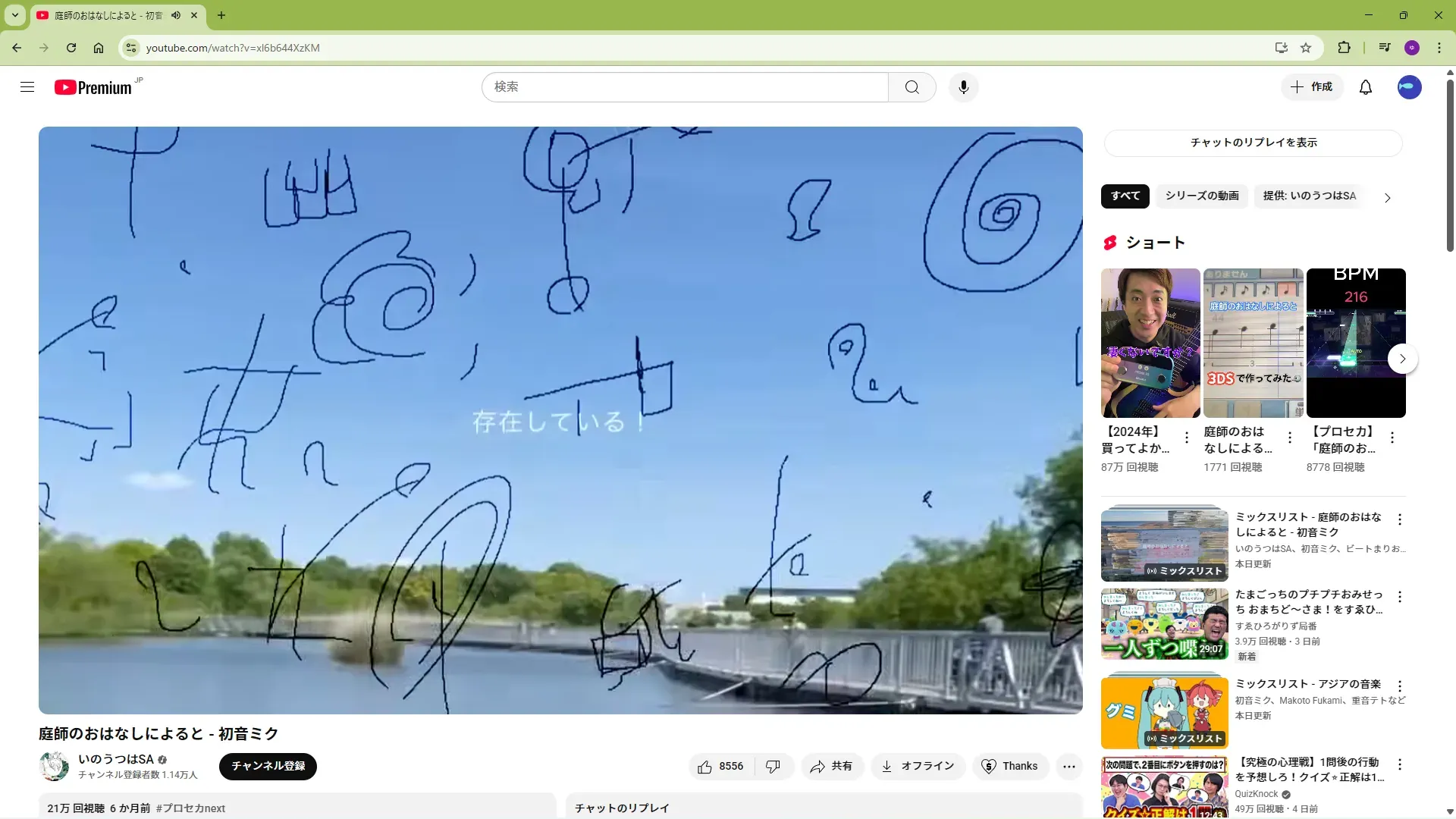This screenshot has height=819, width=1456.
Task: Open the notifications bell
Action: click(x=1365, y=87)
